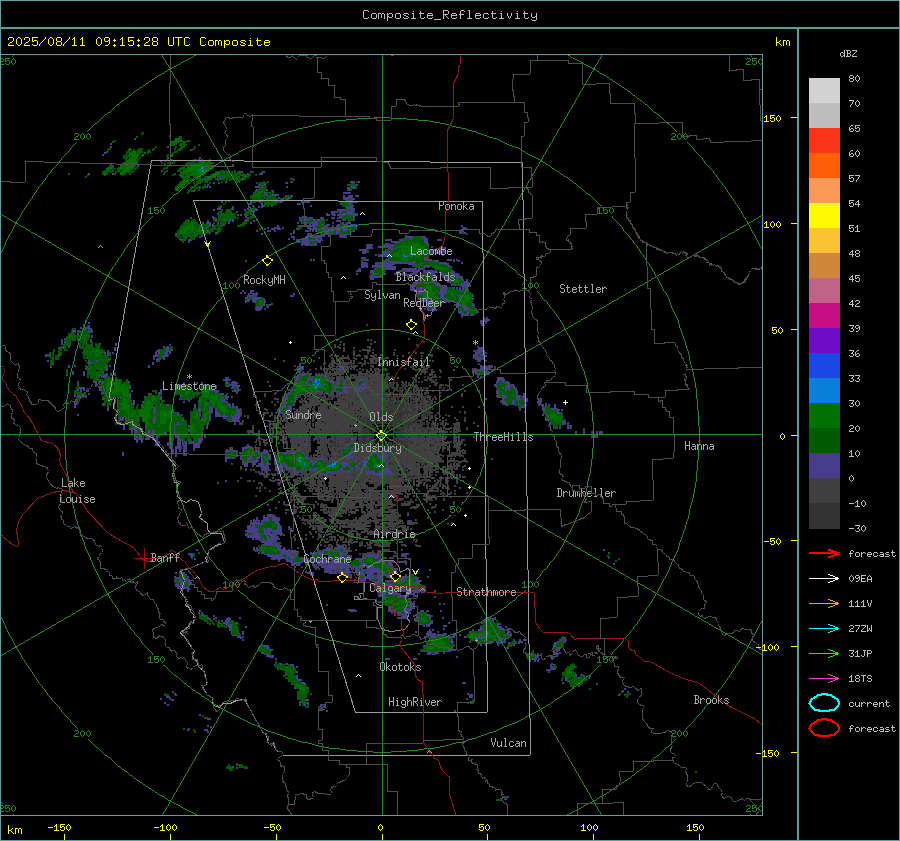This screenshot has height=841, width=900.
Task: Click the RedDeer city label
Action: 424,303
